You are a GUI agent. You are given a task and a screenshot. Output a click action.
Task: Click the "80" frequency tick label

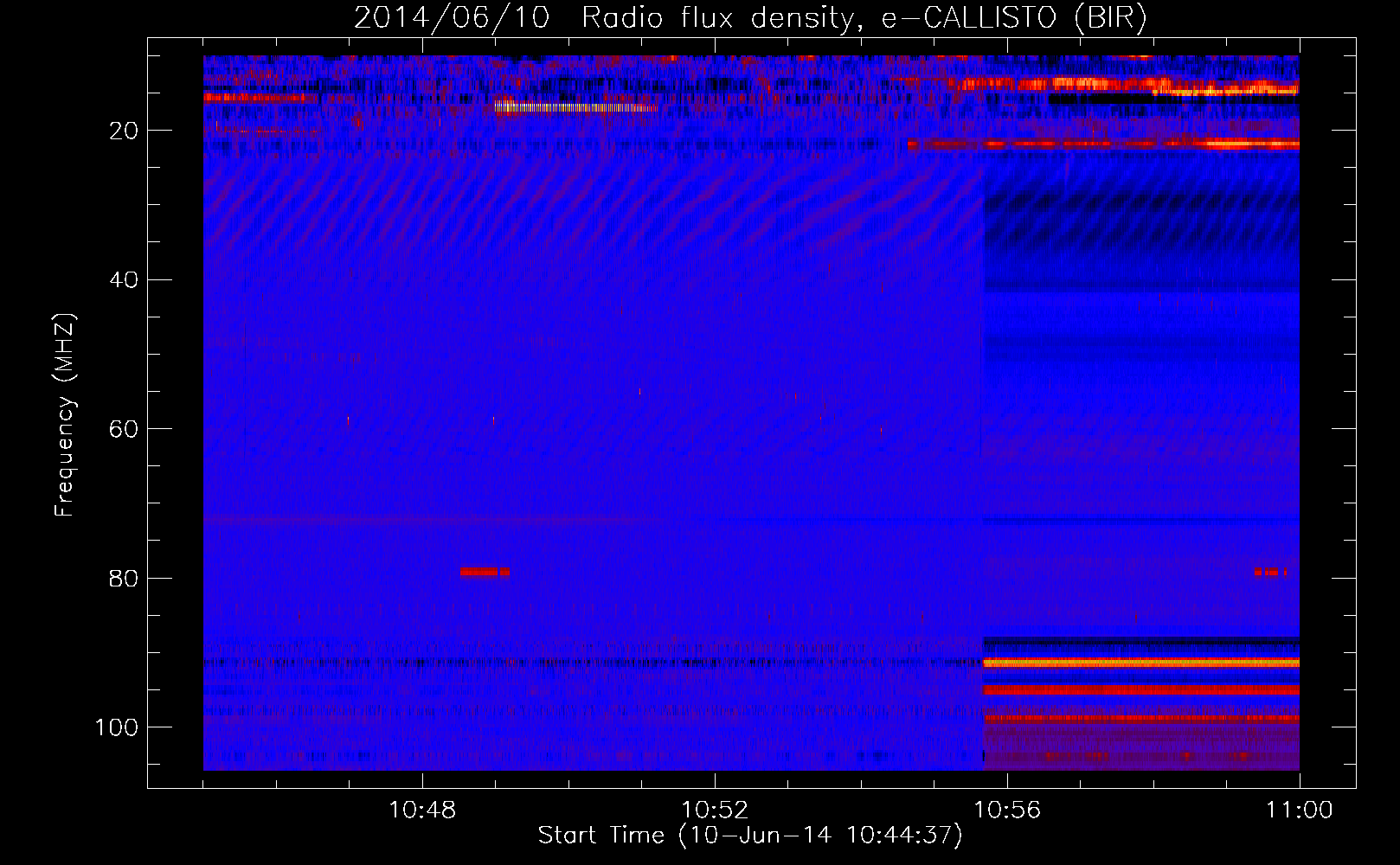[x=124, y=579]
